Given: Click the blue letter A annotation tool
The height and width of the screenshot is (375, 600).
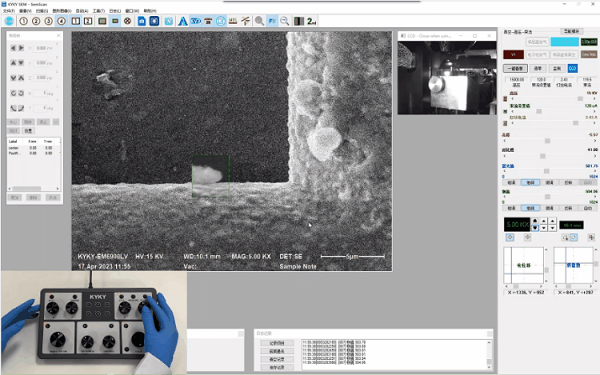Looking at the screenshot, I should pos(183,21).
